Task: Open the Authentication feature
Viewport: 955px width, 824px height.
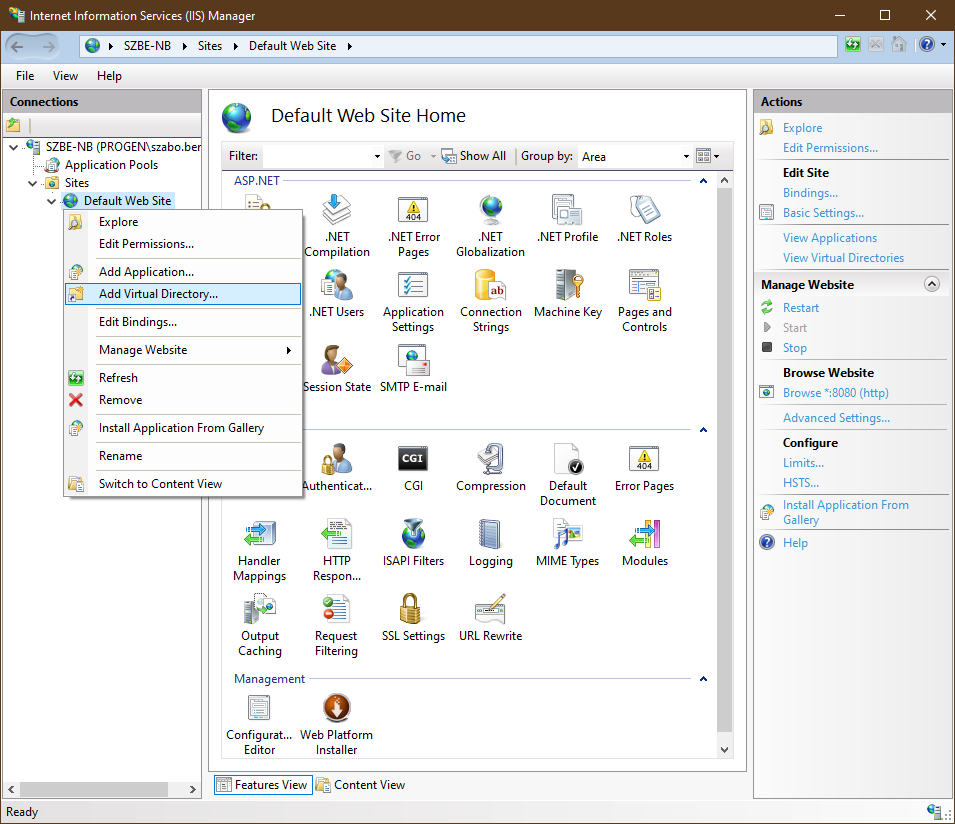Action: pyautogui.click(x=337, y=468)
